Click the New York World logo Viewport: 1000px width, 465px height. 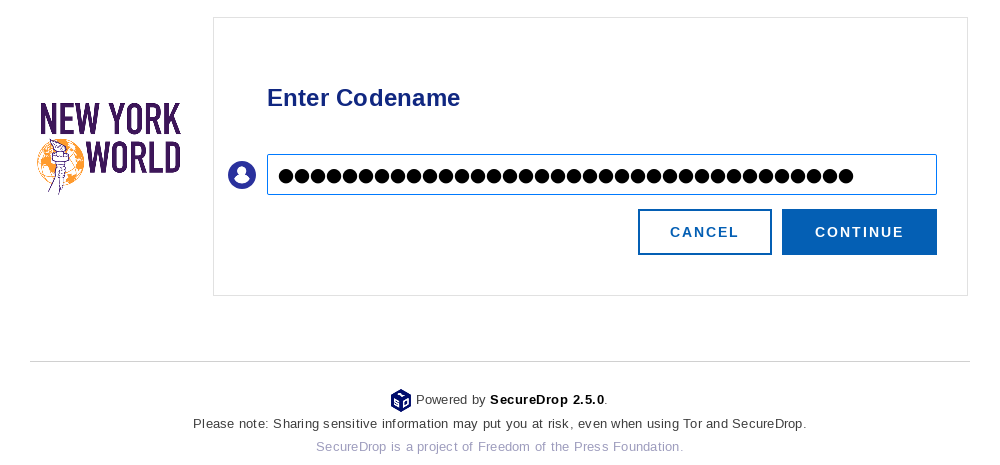[x=109, y=147]
